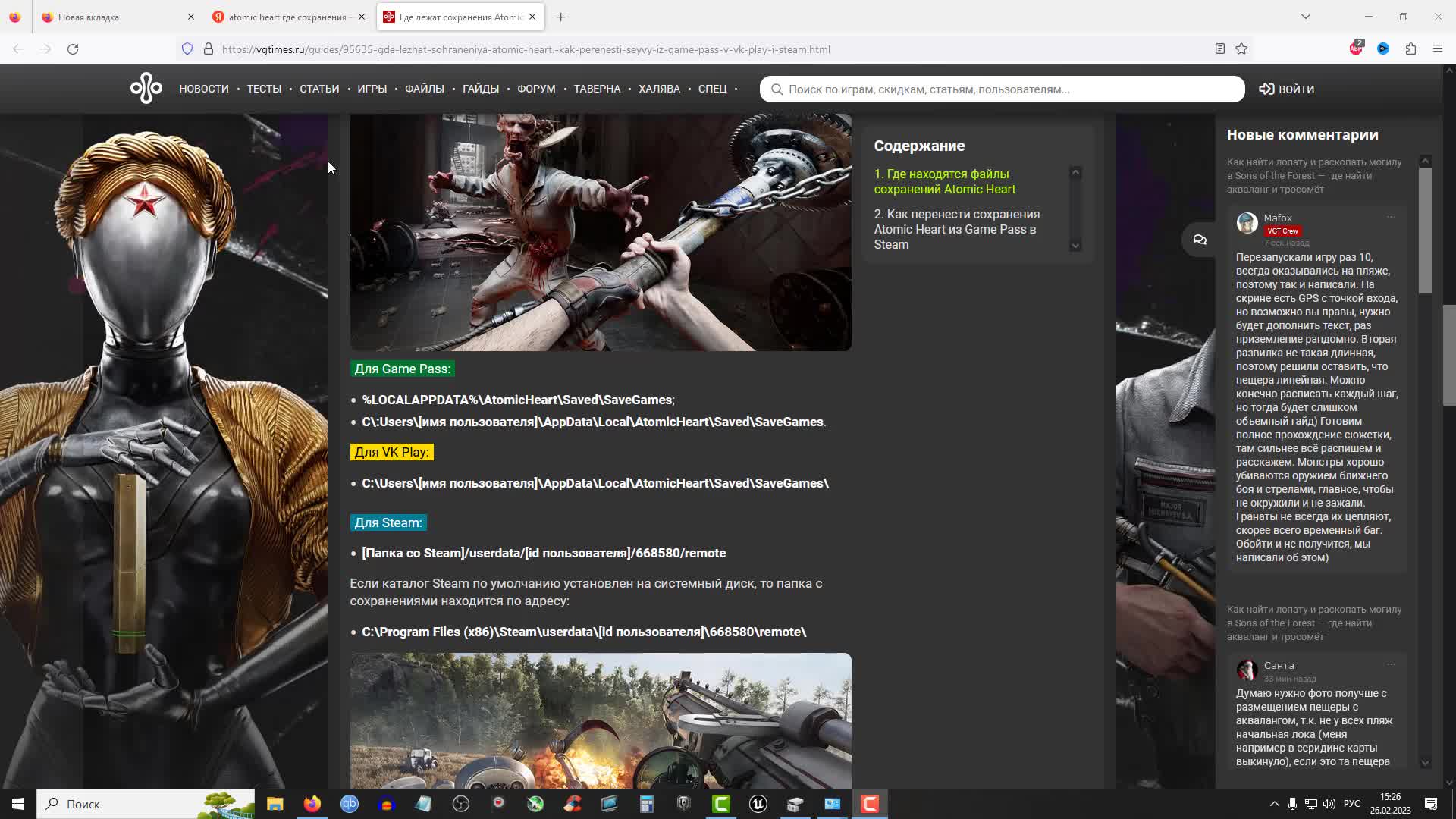
Task: Jump to contents item 1 about save file locations
Action: tap(944, 181)
